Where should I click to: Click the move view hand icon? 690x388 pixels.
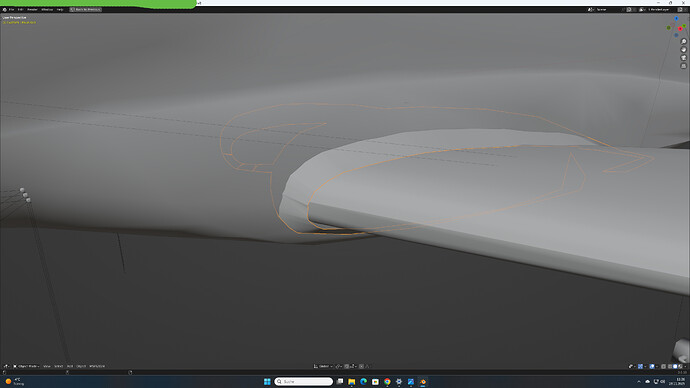pos(683,50)
